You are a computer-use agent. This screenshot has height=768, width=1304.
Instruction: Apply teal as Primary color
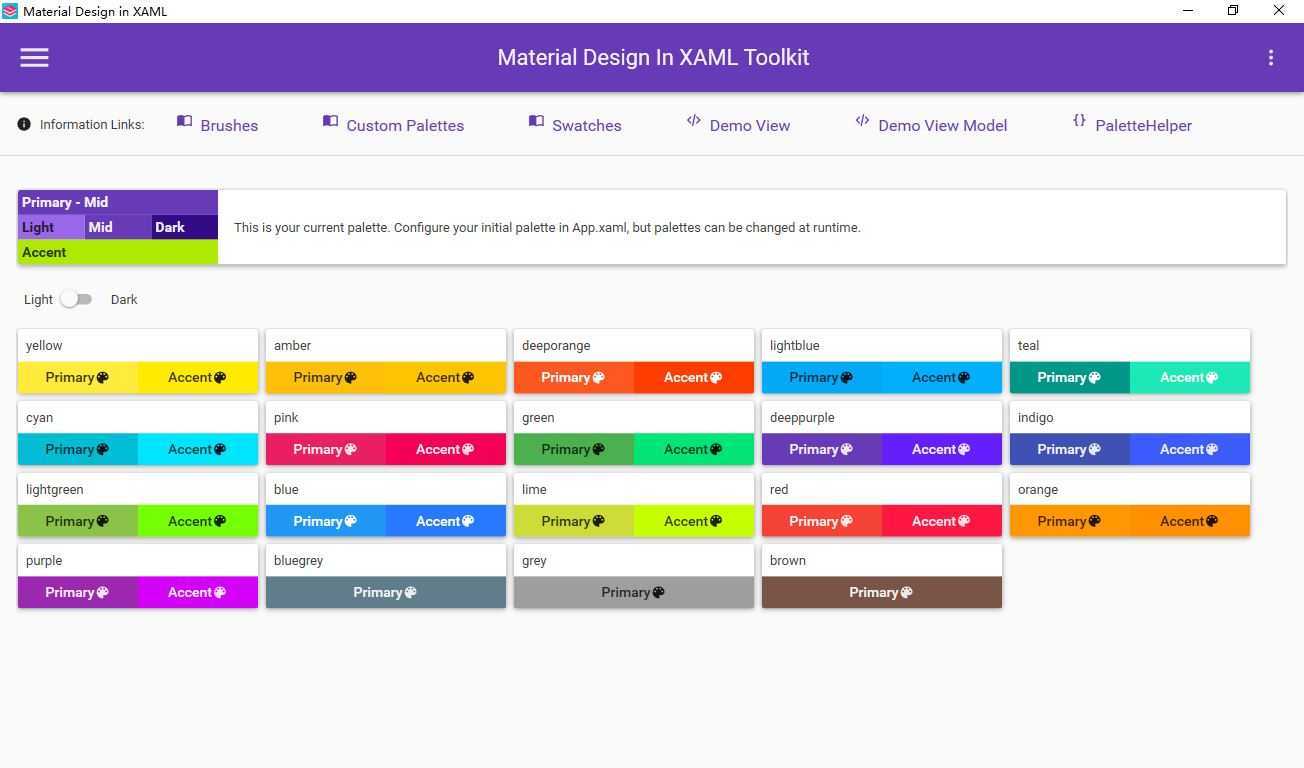(1070, 377)
